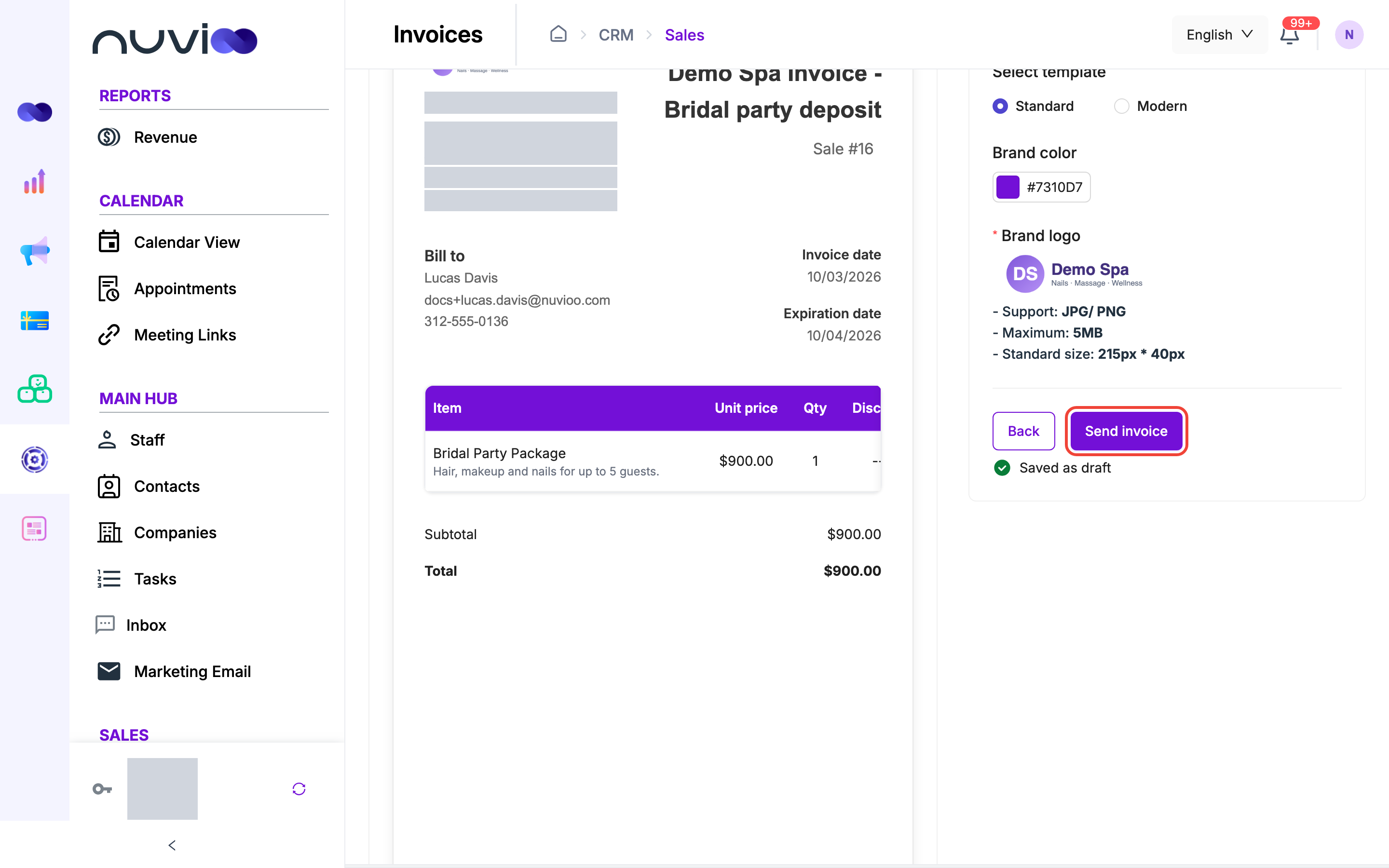The image size is (1389, 868).
Task: Click the CRM breadcrumb
Action: pyautogui.click(x=616, y=35)
